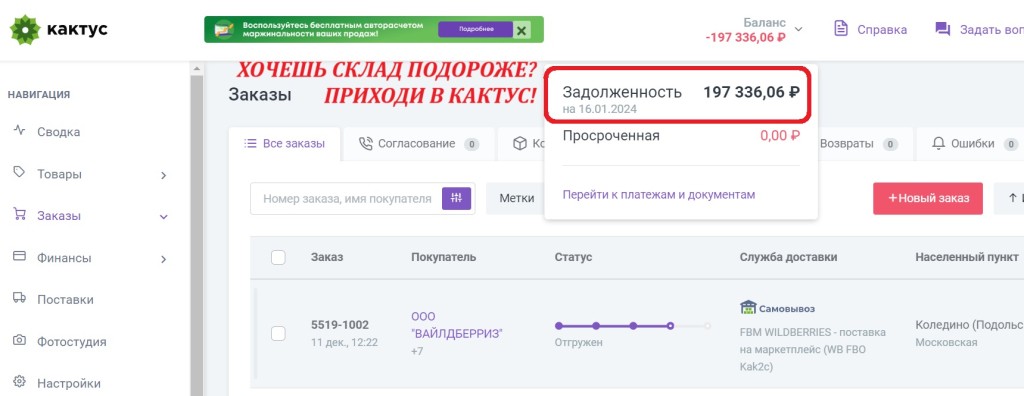This screenshot has height=396, width=1024.
Task: Click the Поставки truck icon
Action: pyautogui.click(x=20, y=297)
